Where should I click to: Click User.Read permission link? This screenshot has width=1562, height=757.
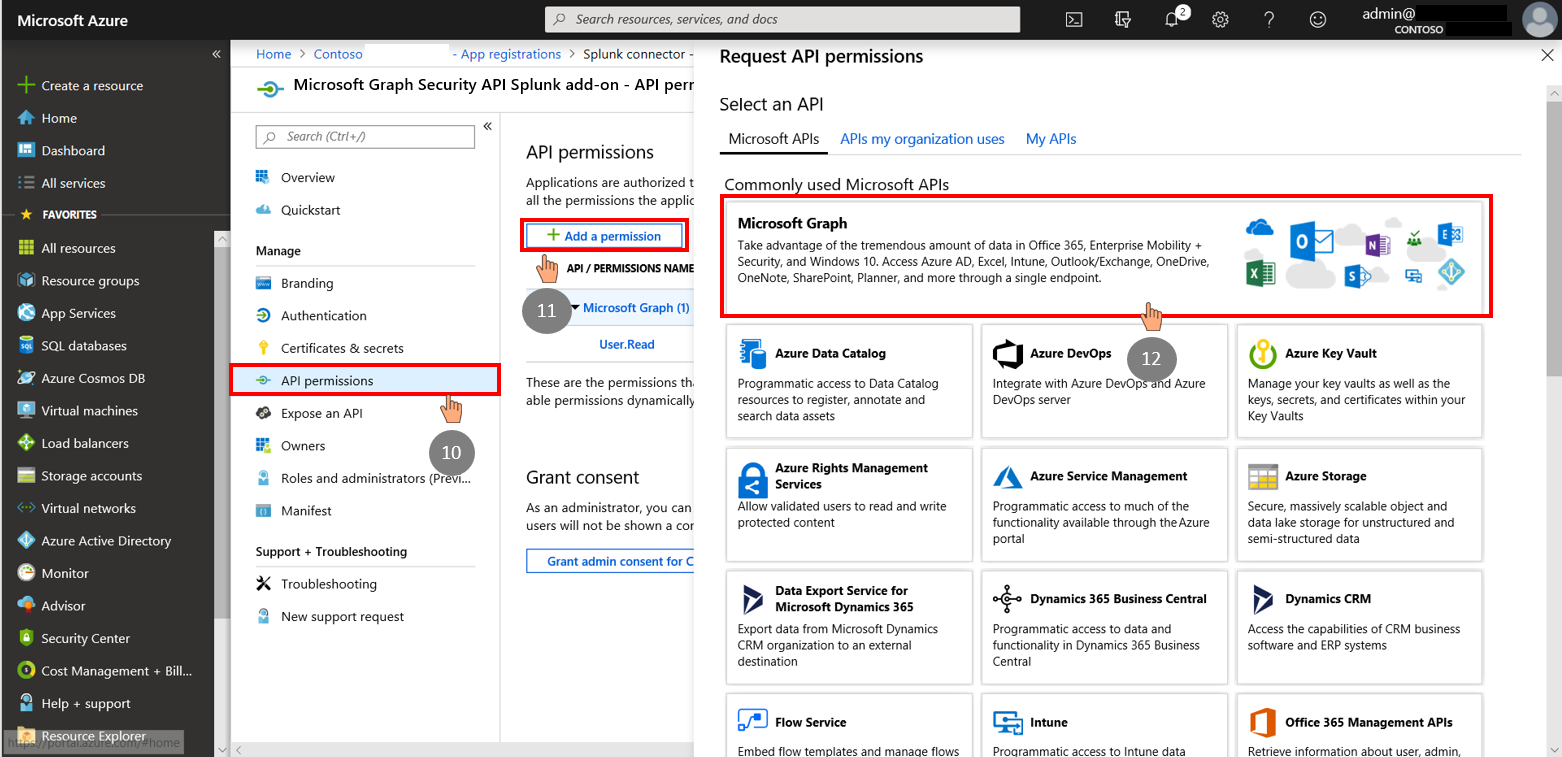click(627, 344)
